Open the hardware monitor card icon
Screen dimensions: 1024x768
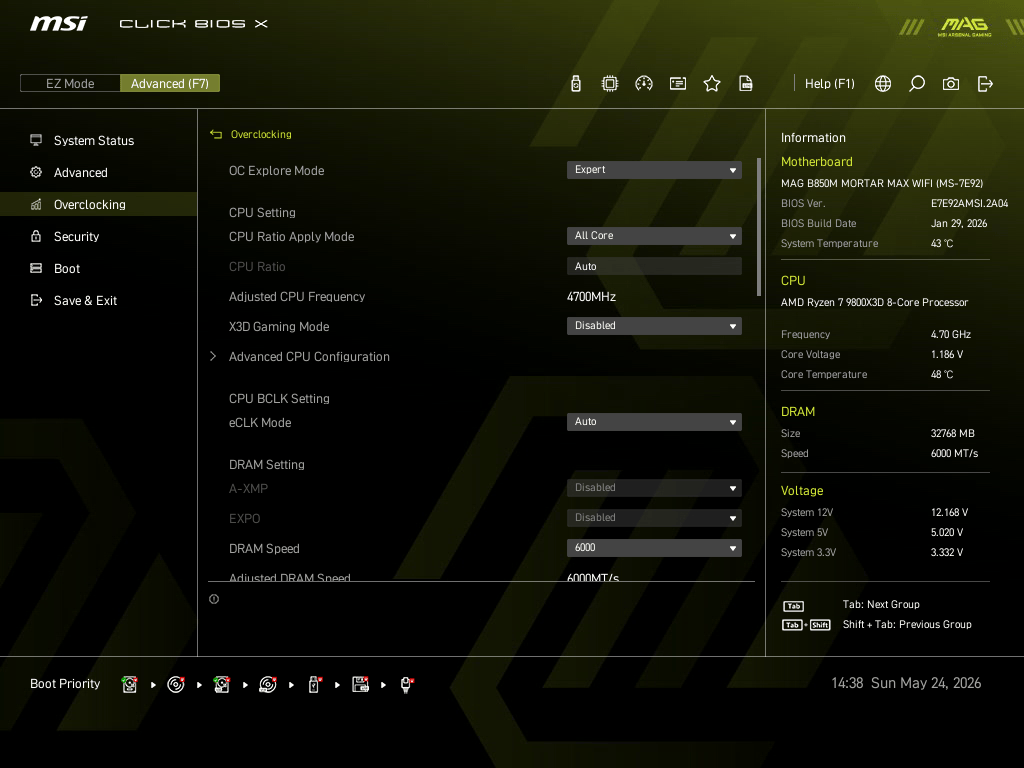678,84
